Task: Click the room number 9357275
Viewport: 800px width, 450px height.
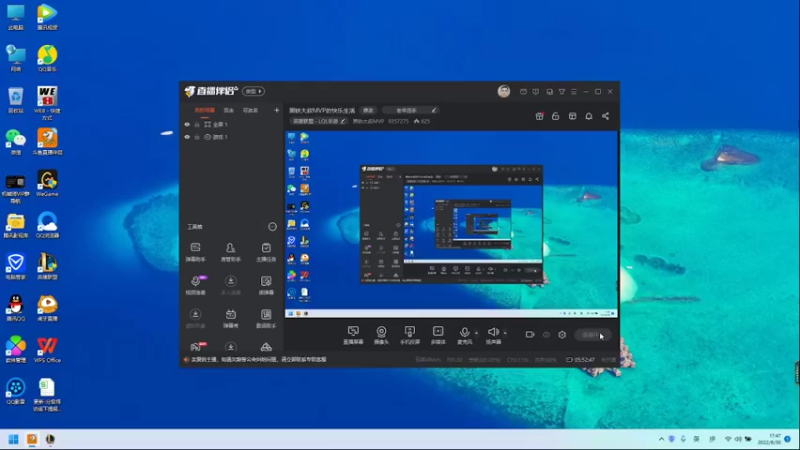Action: click(398, 121)
